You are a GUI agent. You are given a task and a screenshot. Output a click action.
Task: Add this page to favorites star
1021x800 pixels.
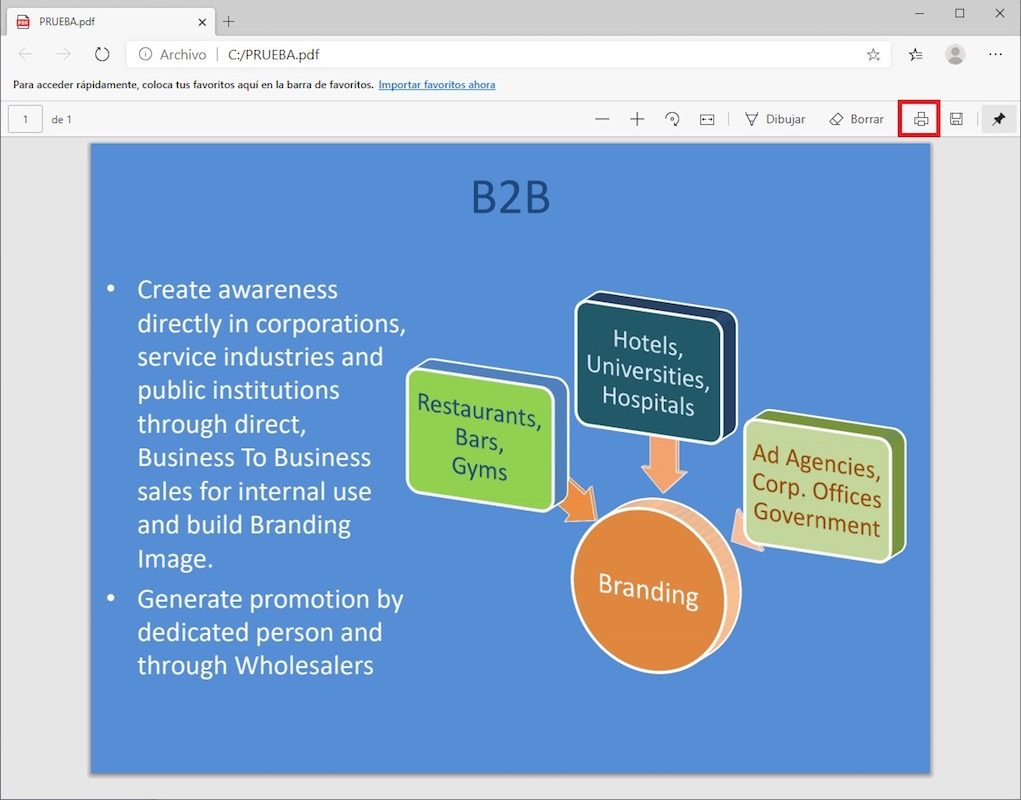[873, 55]
